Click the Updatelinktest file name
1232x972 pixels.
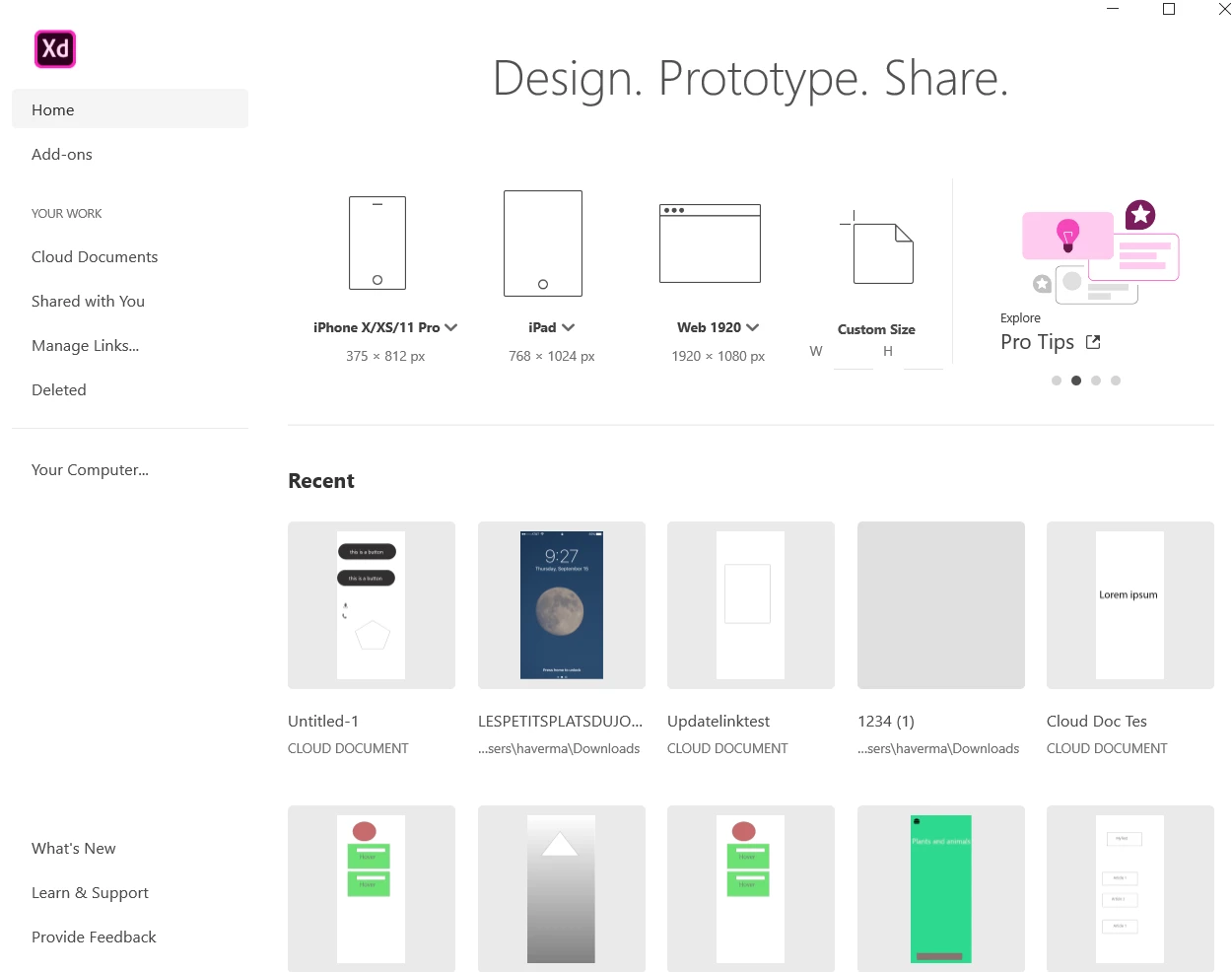719,721
